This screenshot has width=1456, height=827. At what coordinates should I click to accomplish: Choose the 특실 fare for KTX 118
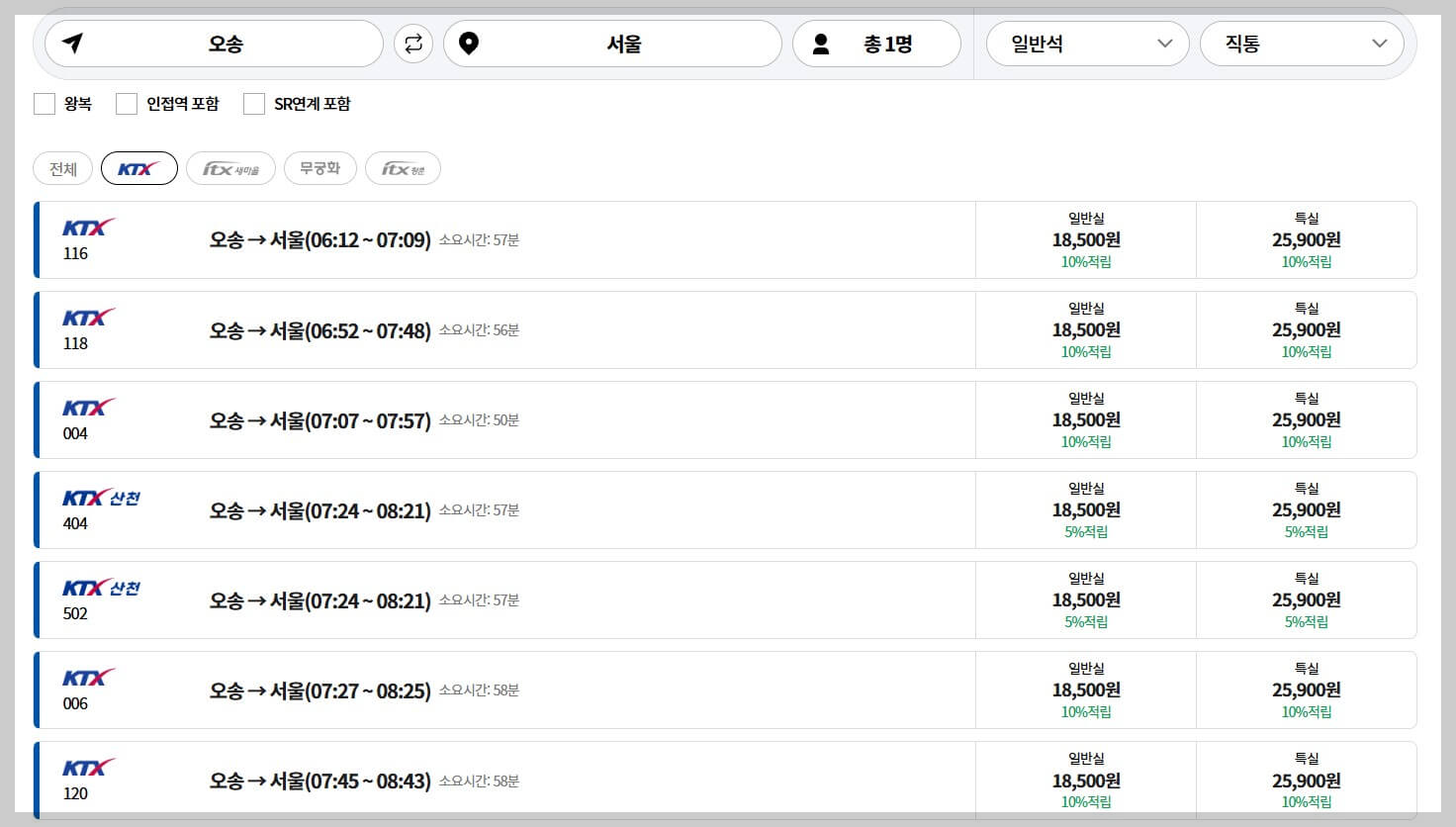[x=1306, y=329]
